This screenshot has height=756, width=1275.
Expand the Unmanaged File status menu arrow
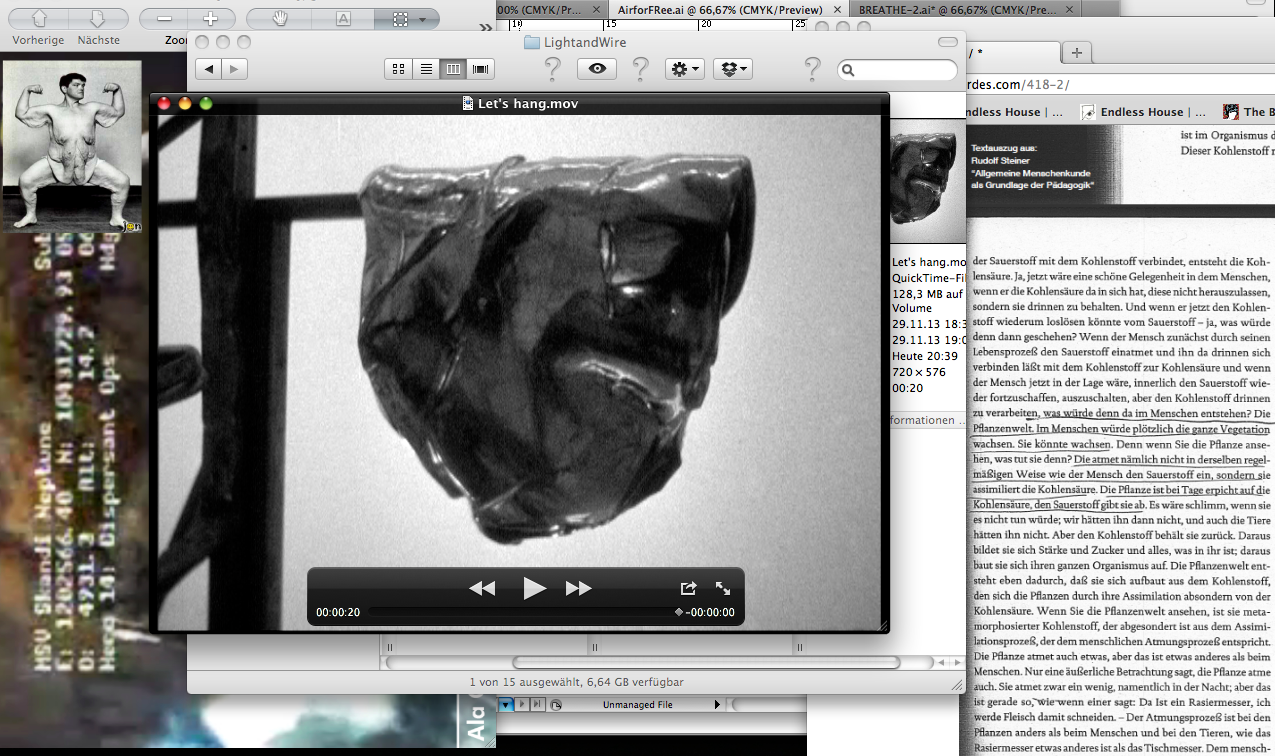click(x=718, y=705)
